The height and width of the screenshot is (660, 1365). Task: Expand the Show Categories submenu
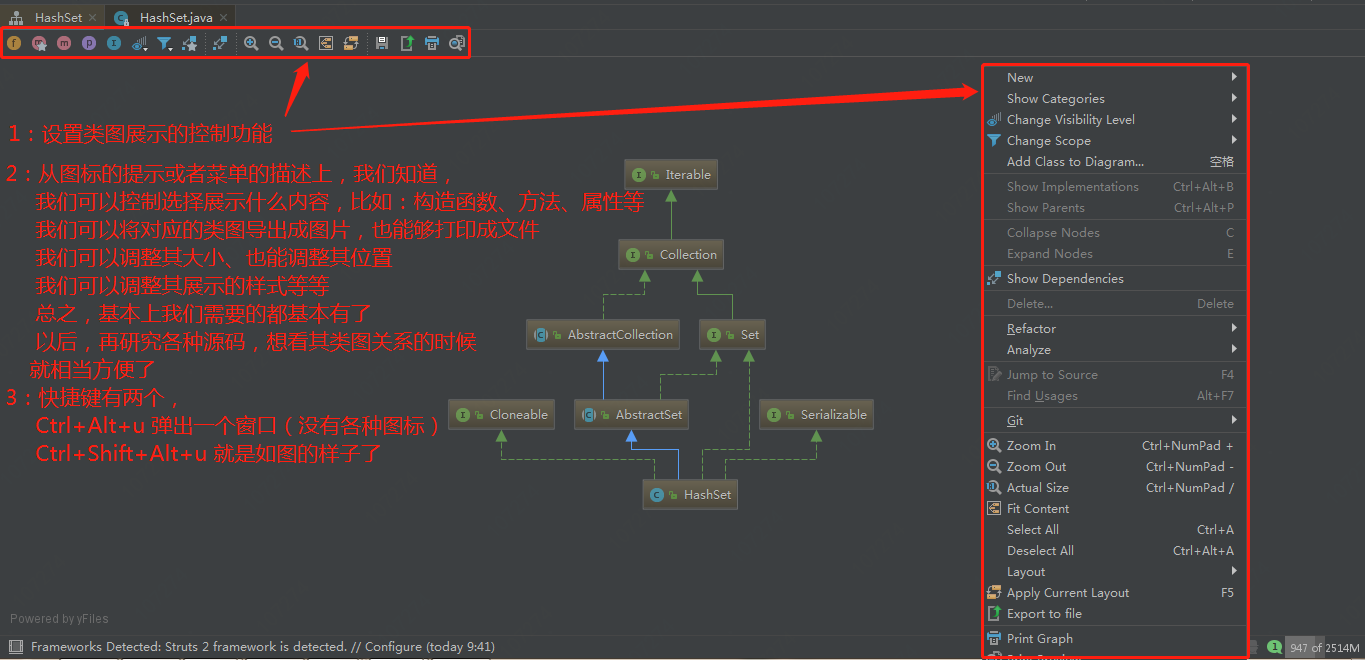coord(1115,98)
